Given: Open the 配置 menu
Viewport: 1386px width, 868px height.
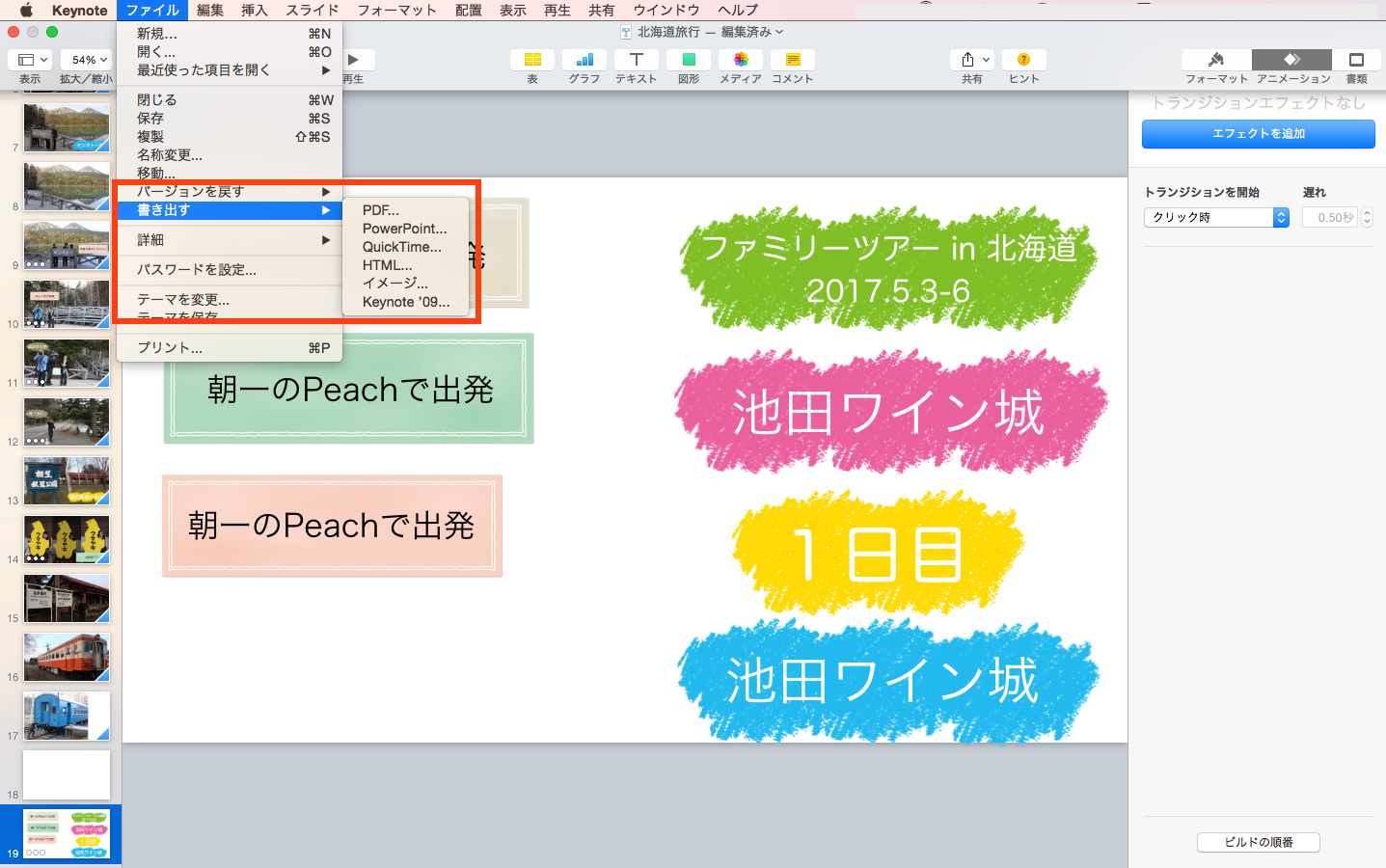Looking at the screenshot, I should pyautogui.click(x=469, y=11).
